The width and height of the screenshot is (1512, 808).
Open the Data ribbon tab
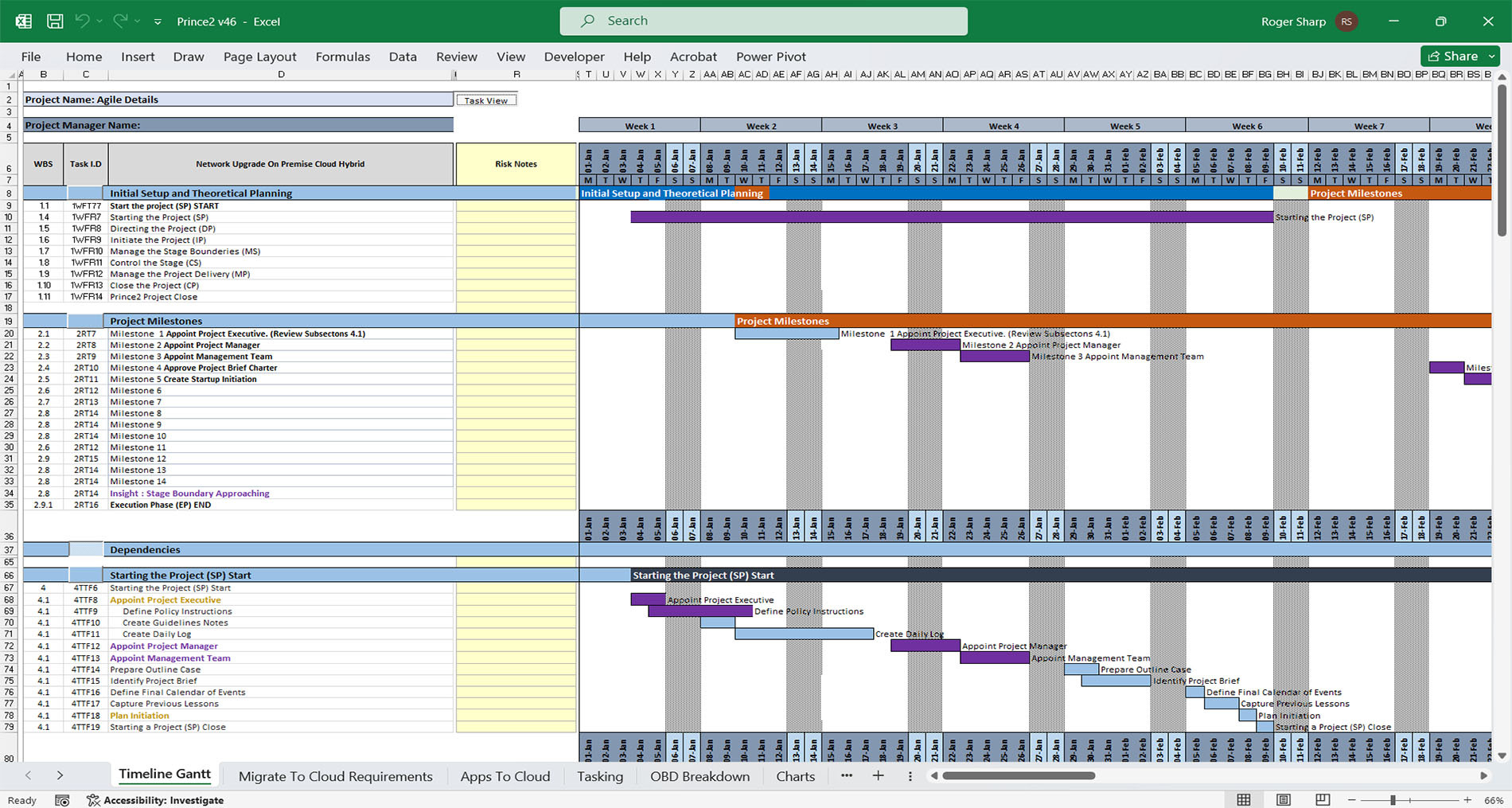click(x=403, y=57)
